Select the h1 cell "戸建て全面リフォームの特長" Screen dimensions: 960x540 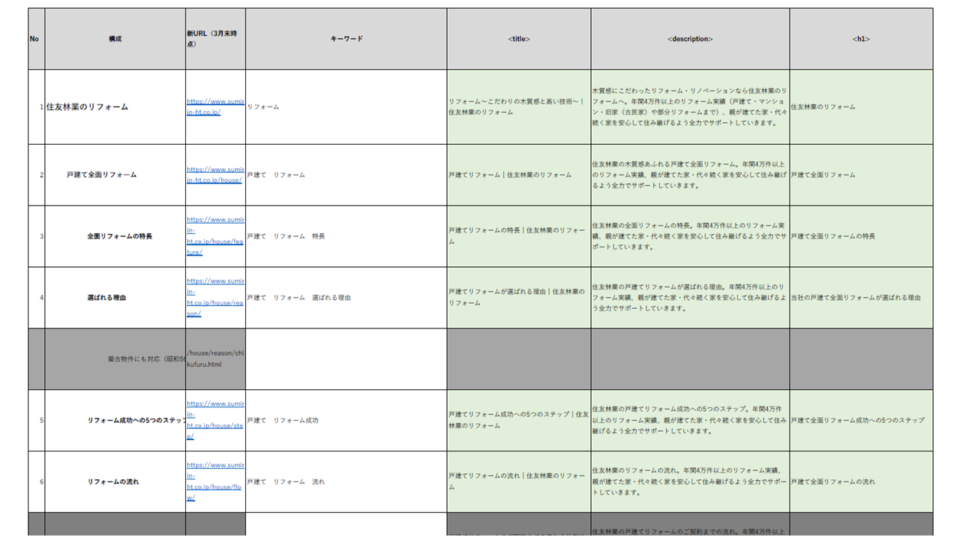coord(861,236)
